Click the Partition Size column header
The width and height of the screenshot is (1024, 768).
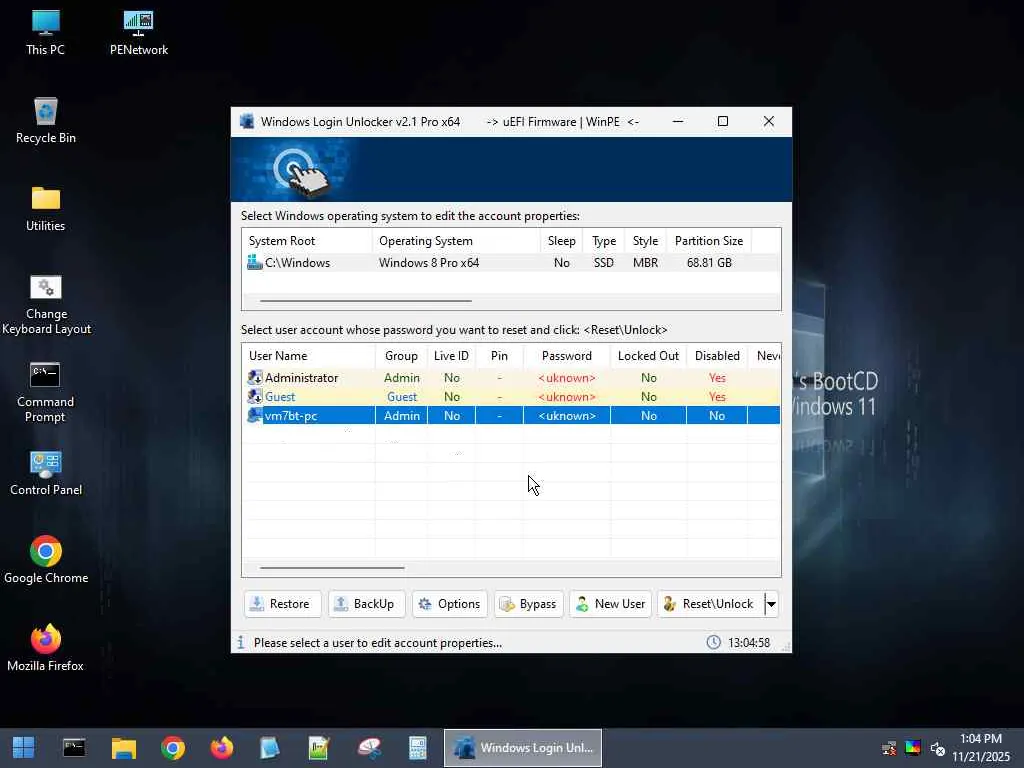click(709, 241)
